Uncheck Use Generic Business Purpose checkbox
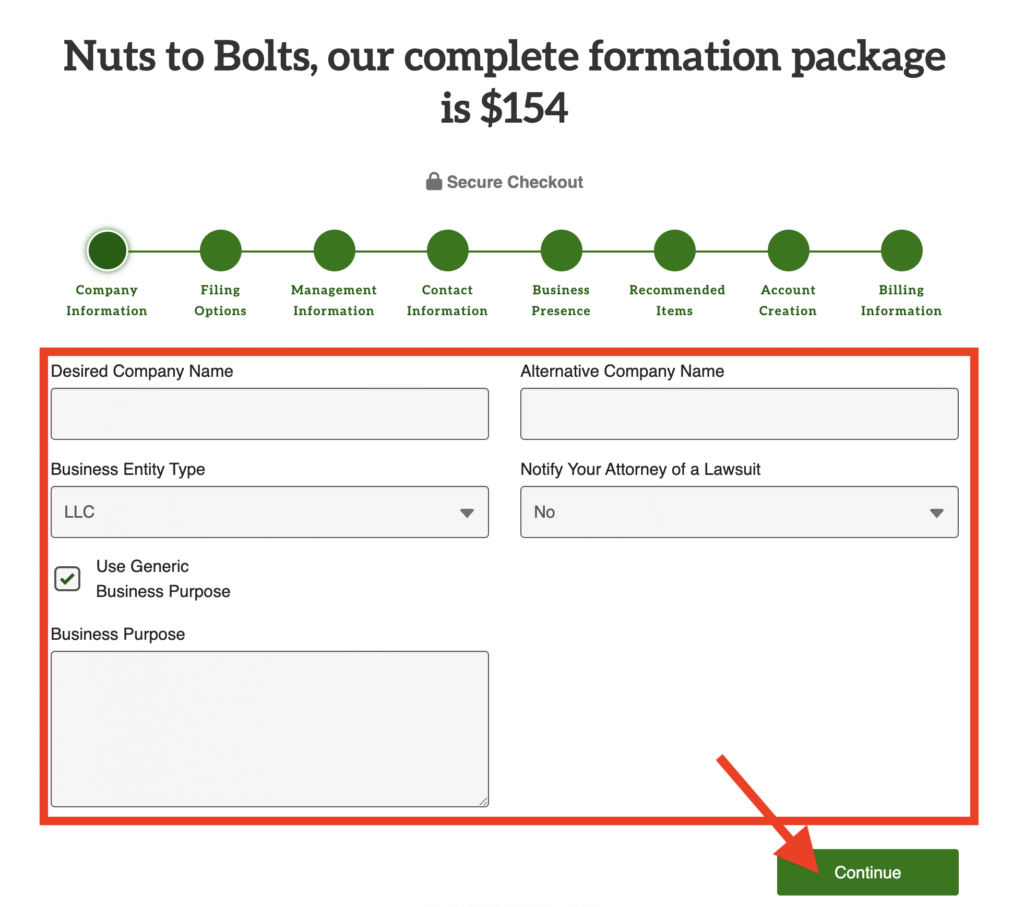1024x907 pixels. 67,578
